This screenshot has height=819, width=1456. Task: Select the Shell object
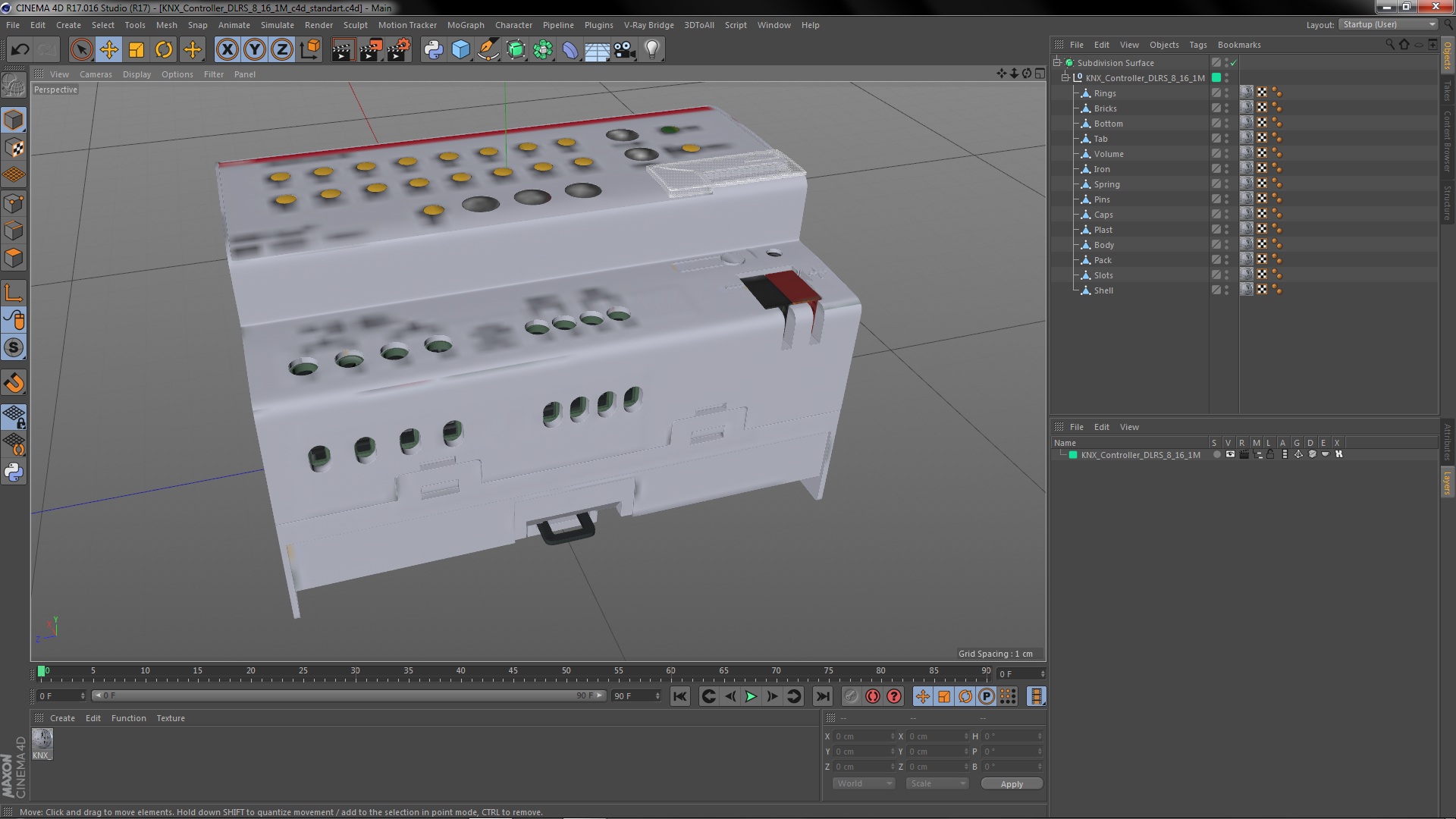(x=1103, y=290)
